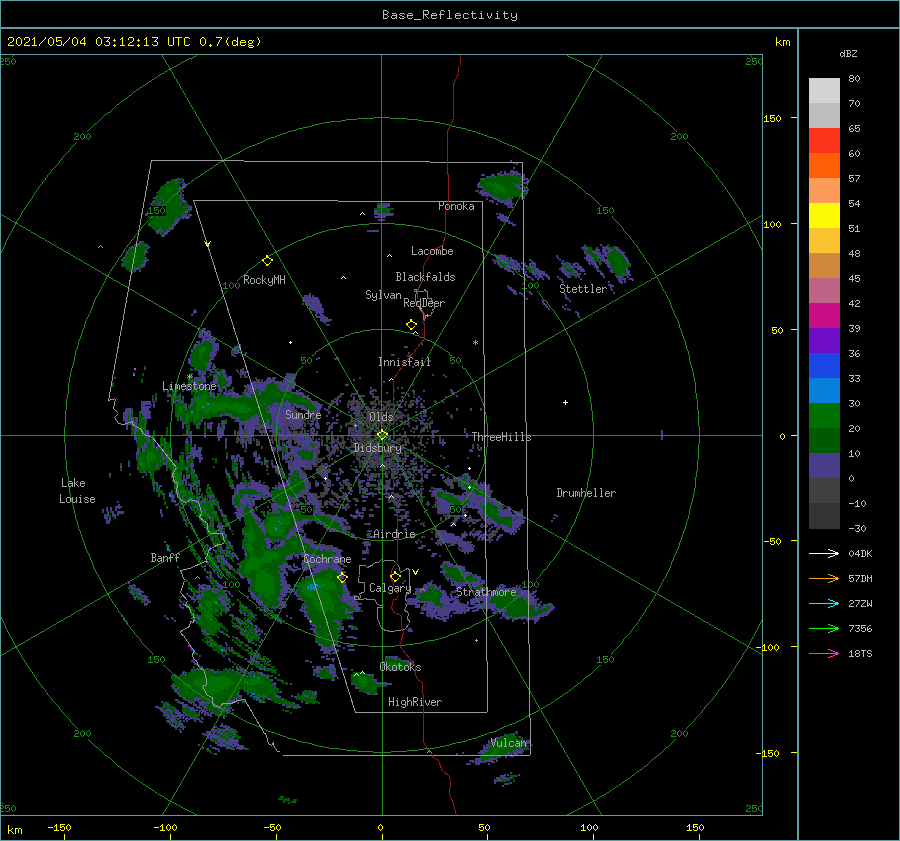Click the white 04DK arrow icon
Screen dimensions: 900x841
pyautogui.click(x=824, y=553)
